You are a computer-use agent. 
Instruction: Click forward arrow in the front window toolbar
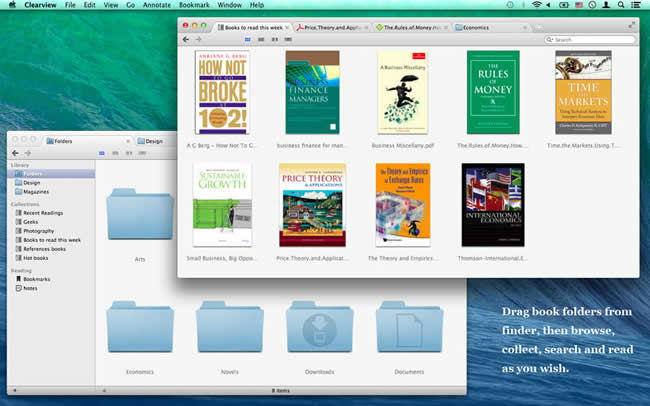pos(198,39)
